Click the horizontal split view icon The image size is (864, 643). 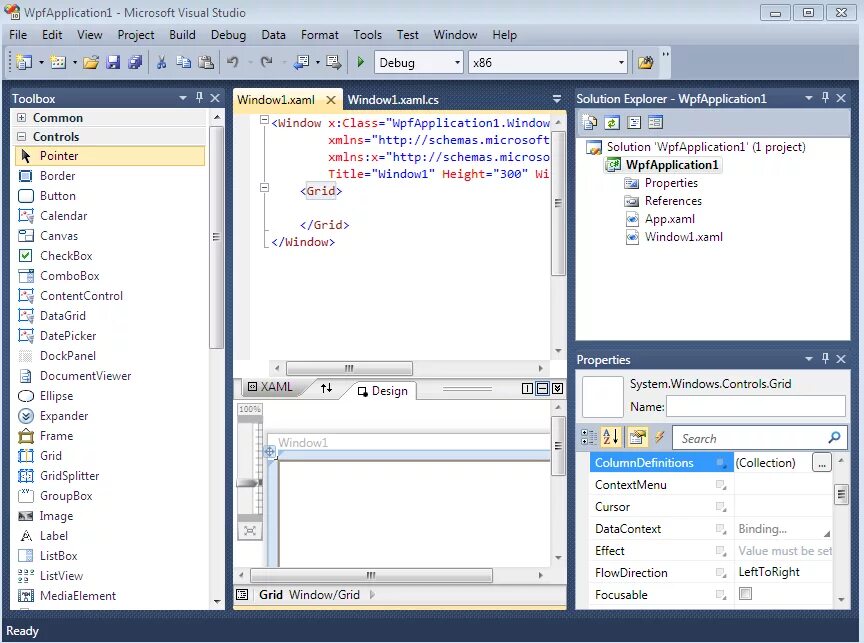pyautogui.click(x=542, y=388)
